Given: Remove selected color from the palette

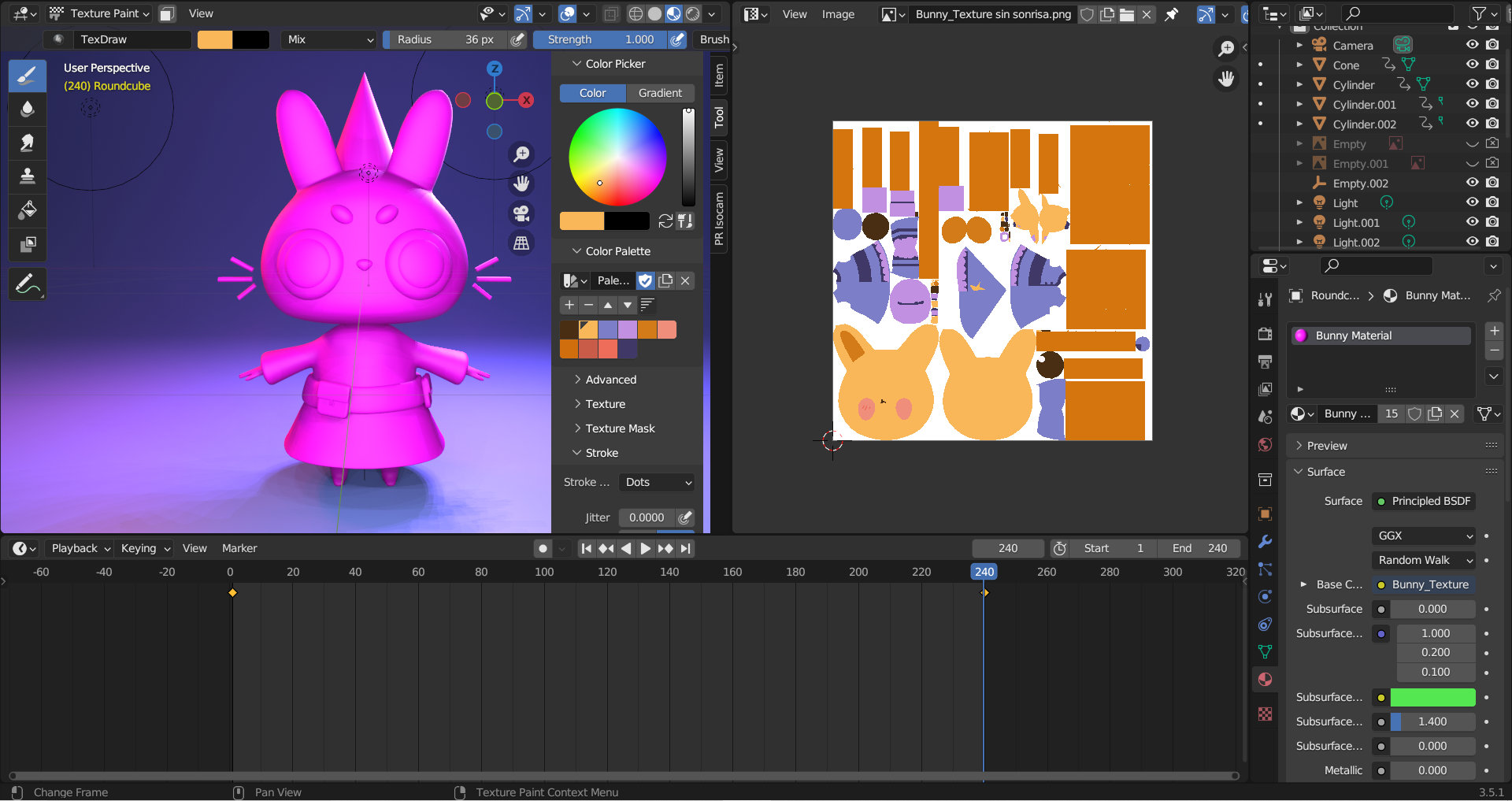Looking at the screenshot, I should click(588, 305).
